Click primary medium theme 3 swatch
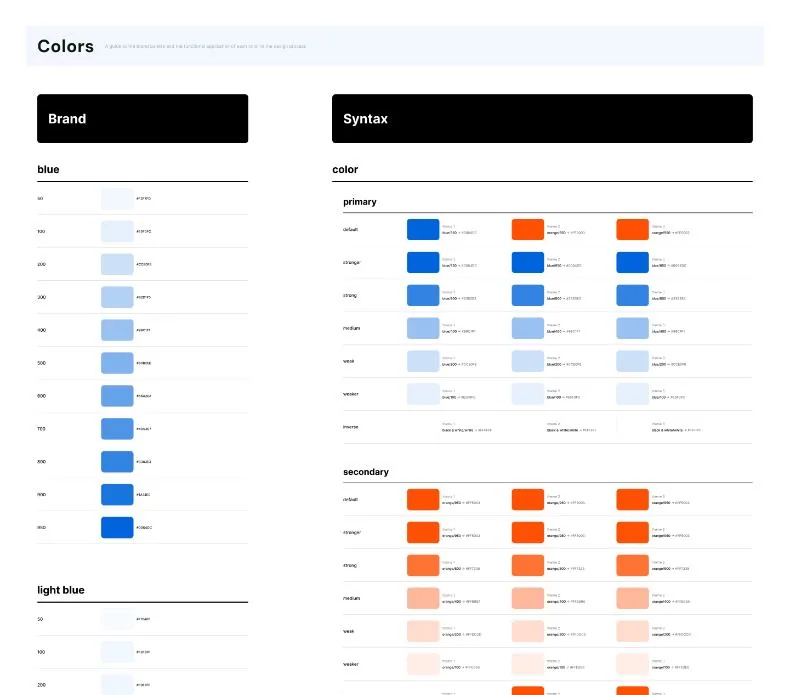The height and width of the screenshot is (695, 790). click(632, 328)
